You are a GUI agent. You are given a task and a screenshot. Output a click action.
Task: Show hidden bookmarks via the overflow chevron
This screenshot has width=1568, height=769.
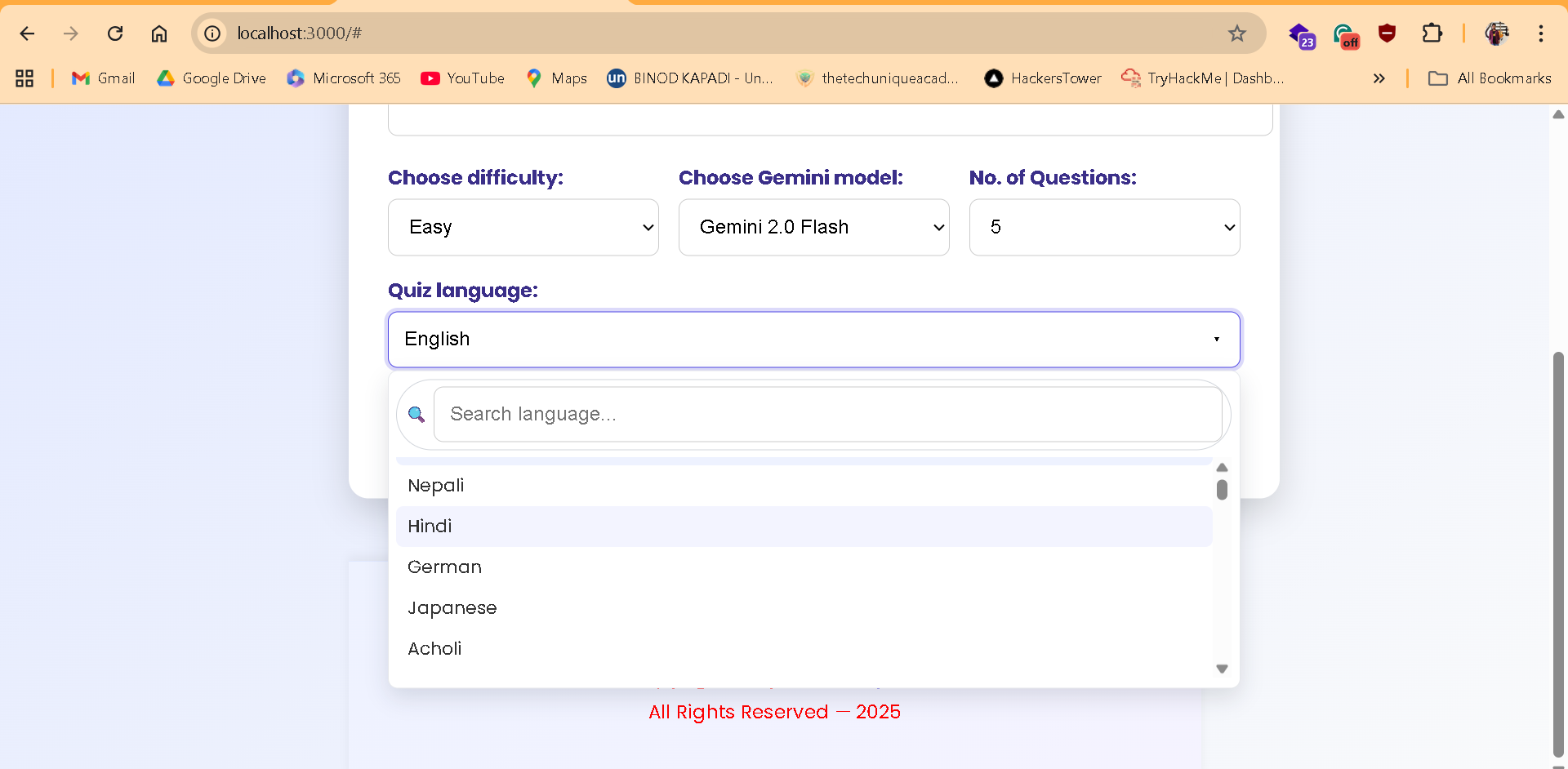coord(1379,78)
